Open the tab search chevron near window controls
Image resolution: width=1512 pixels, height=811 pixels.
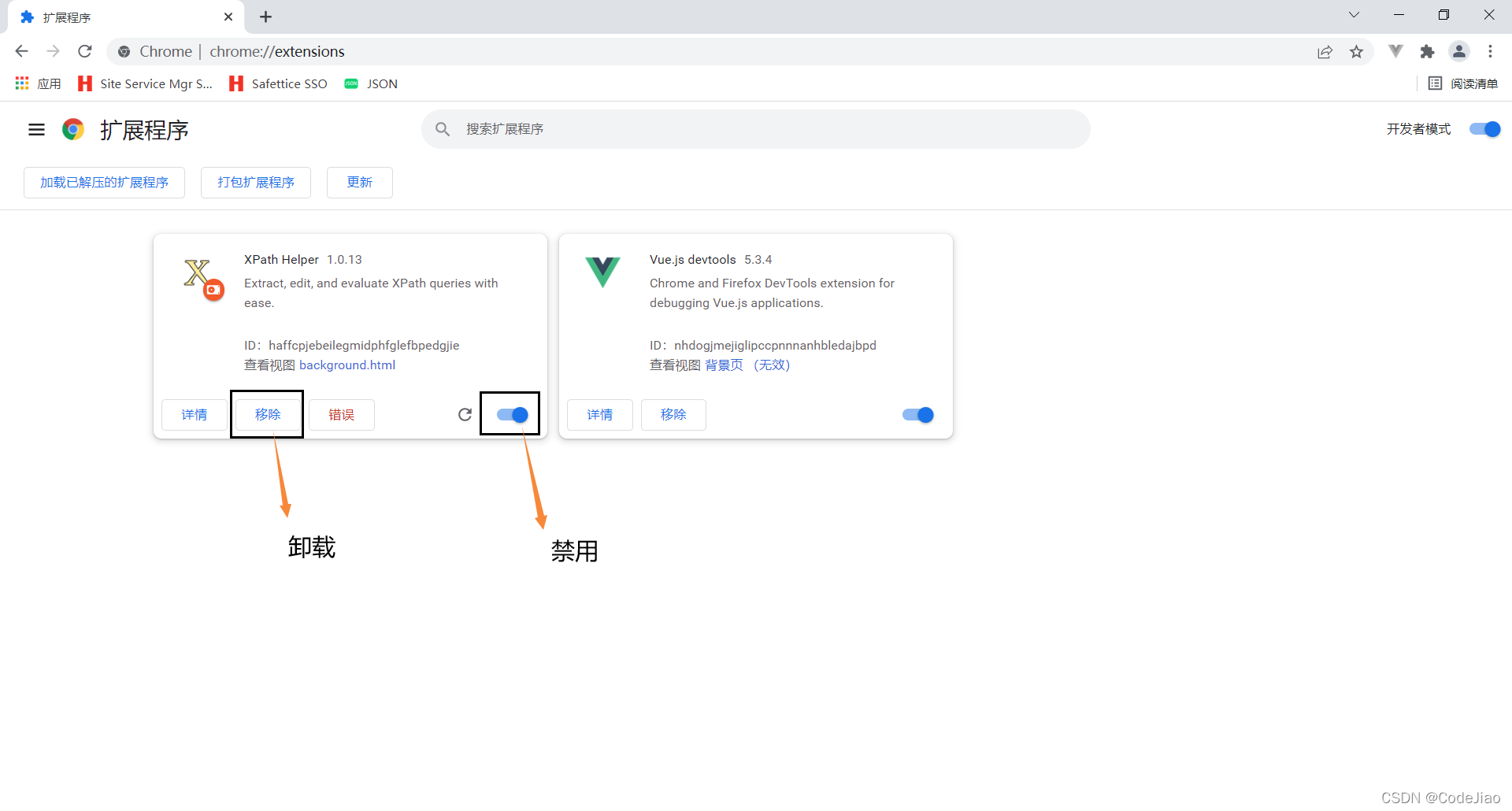click(x=1354, y=15)
